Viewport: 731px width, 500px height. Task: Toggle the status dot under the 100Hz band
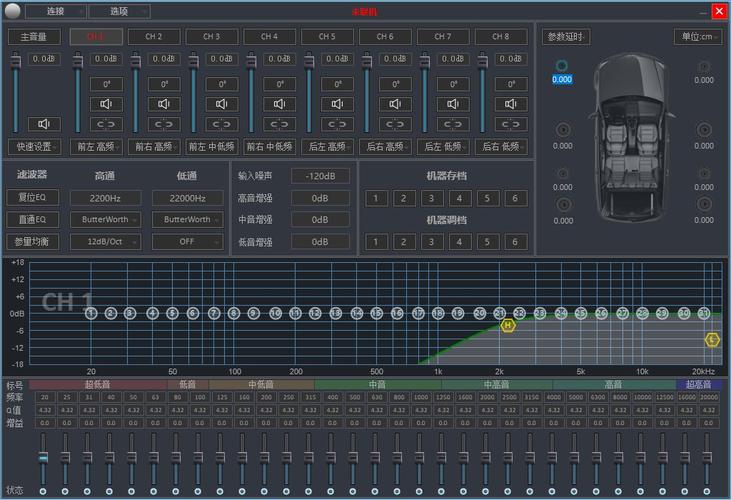[x=198, y=491]
